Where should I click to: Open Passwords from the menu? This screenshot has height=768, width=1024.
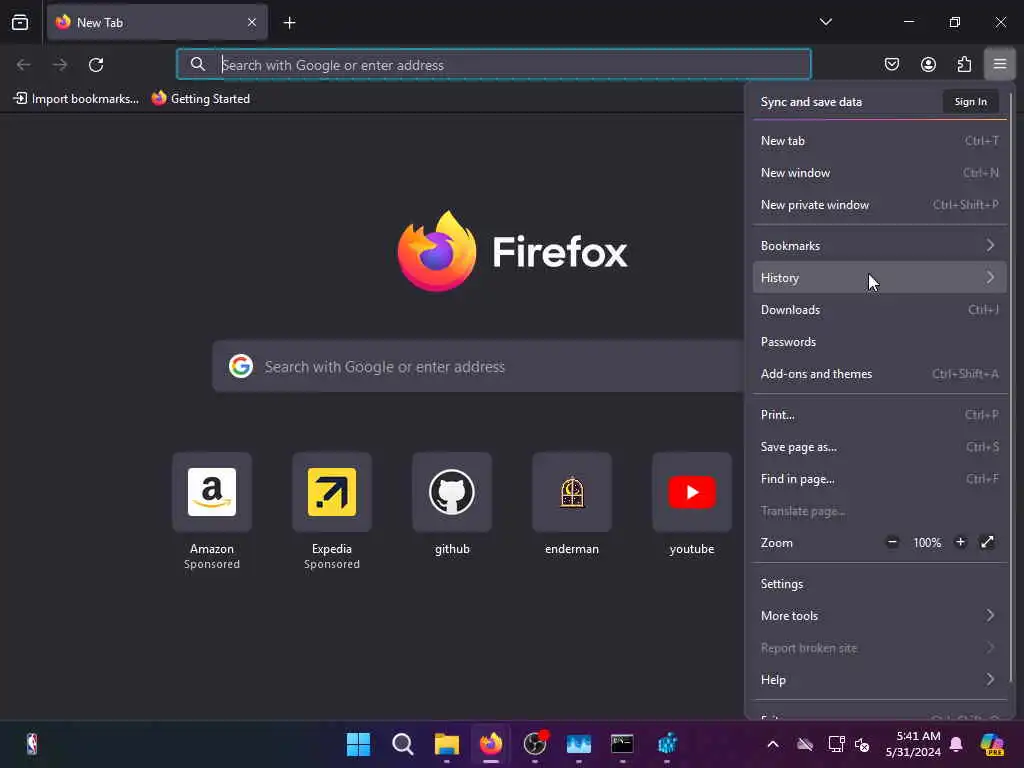pos(879,342)
